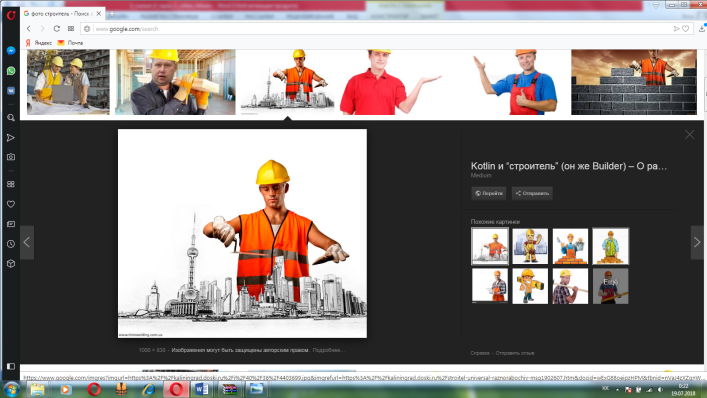Select thumbnail of bricklayer behind dark wall
This screenshot has width=707, height=398.
tap(634, 82)
